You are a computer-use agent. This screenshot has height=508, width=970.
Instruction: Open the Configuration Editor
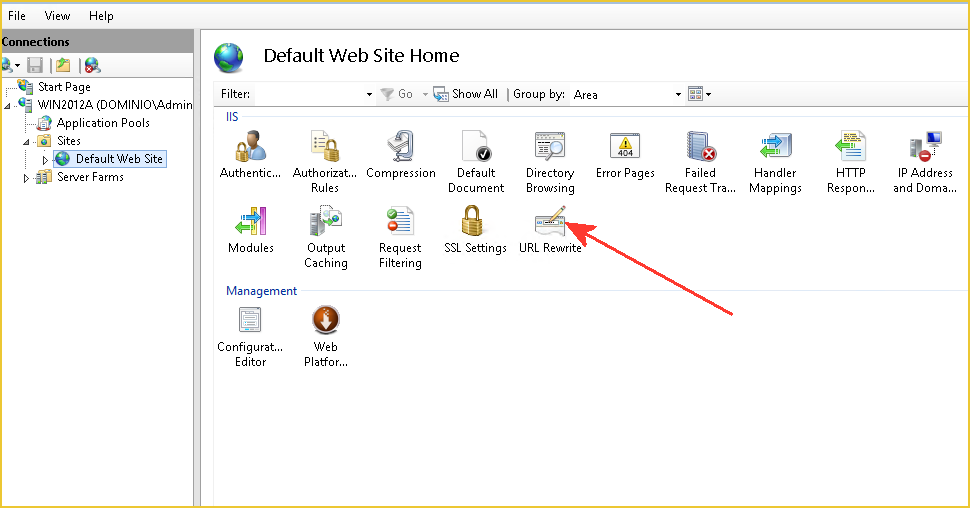coord(250,336)
